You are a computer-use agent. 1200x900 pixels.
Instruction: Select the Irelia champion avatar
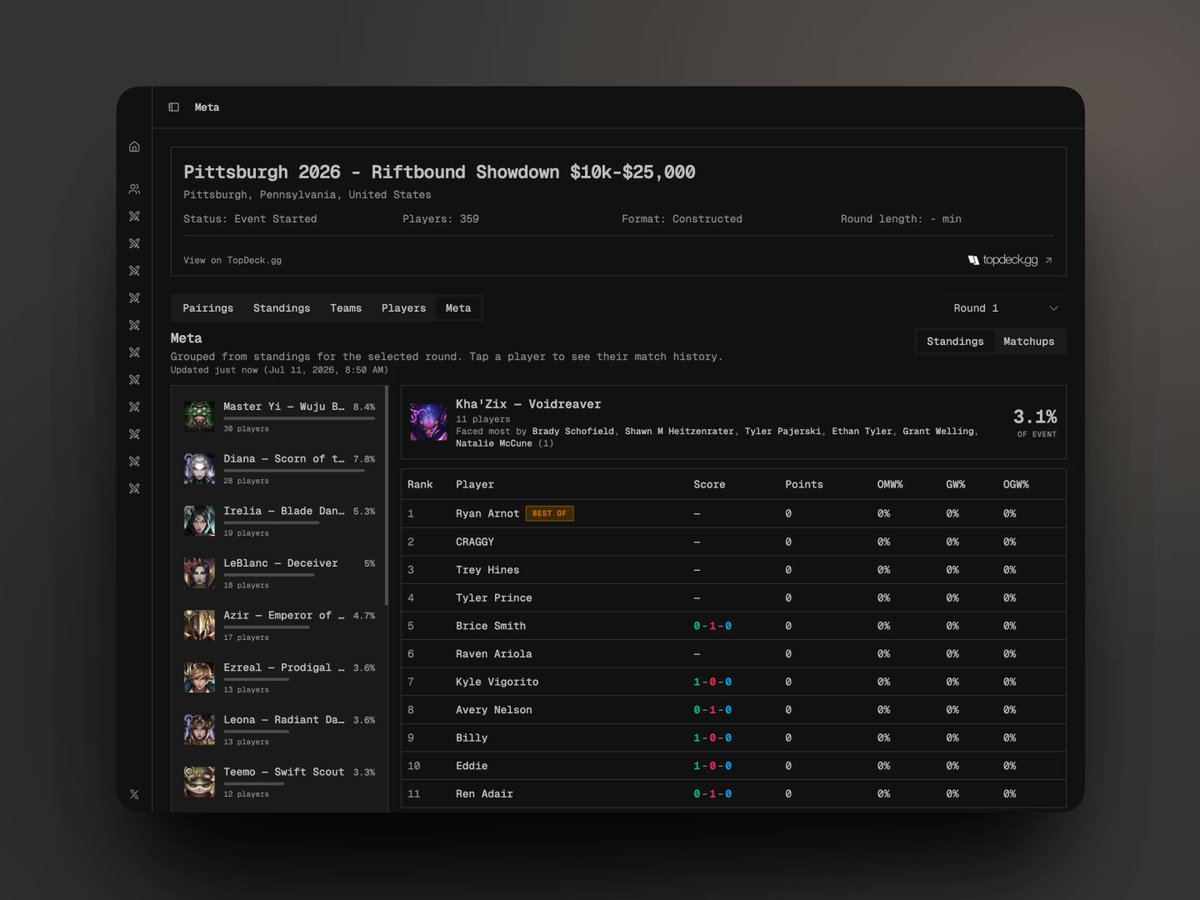click(x=199, y=520)
